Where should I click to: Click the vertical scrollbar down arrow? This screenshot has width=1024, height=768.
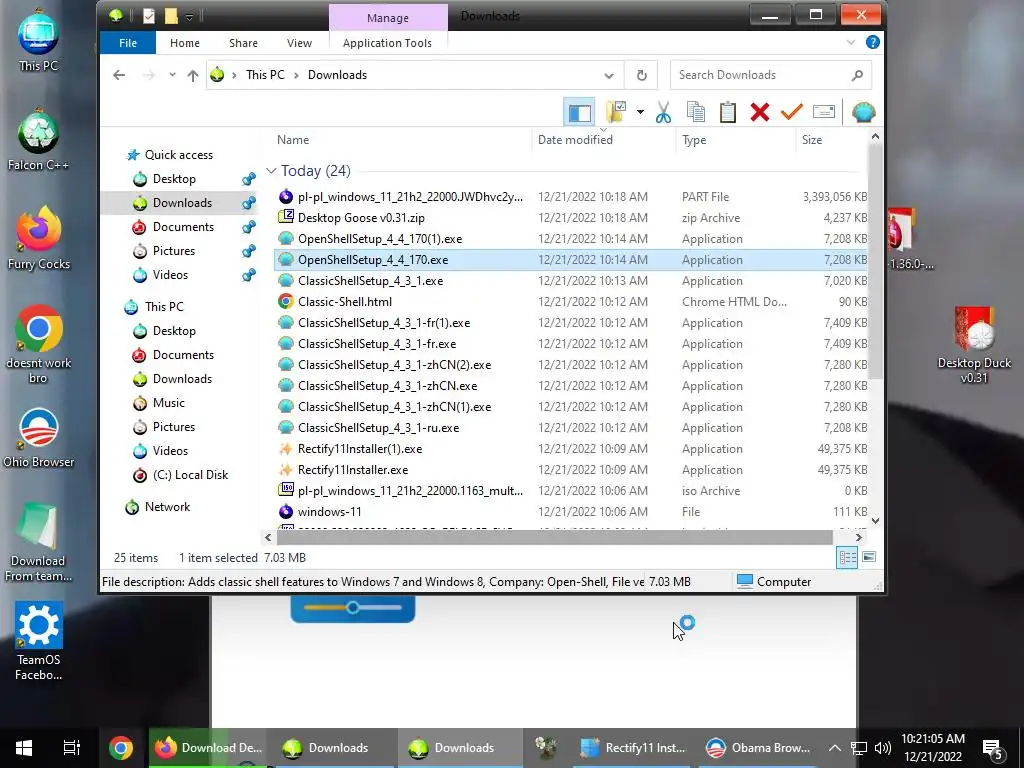coord(876,521)
